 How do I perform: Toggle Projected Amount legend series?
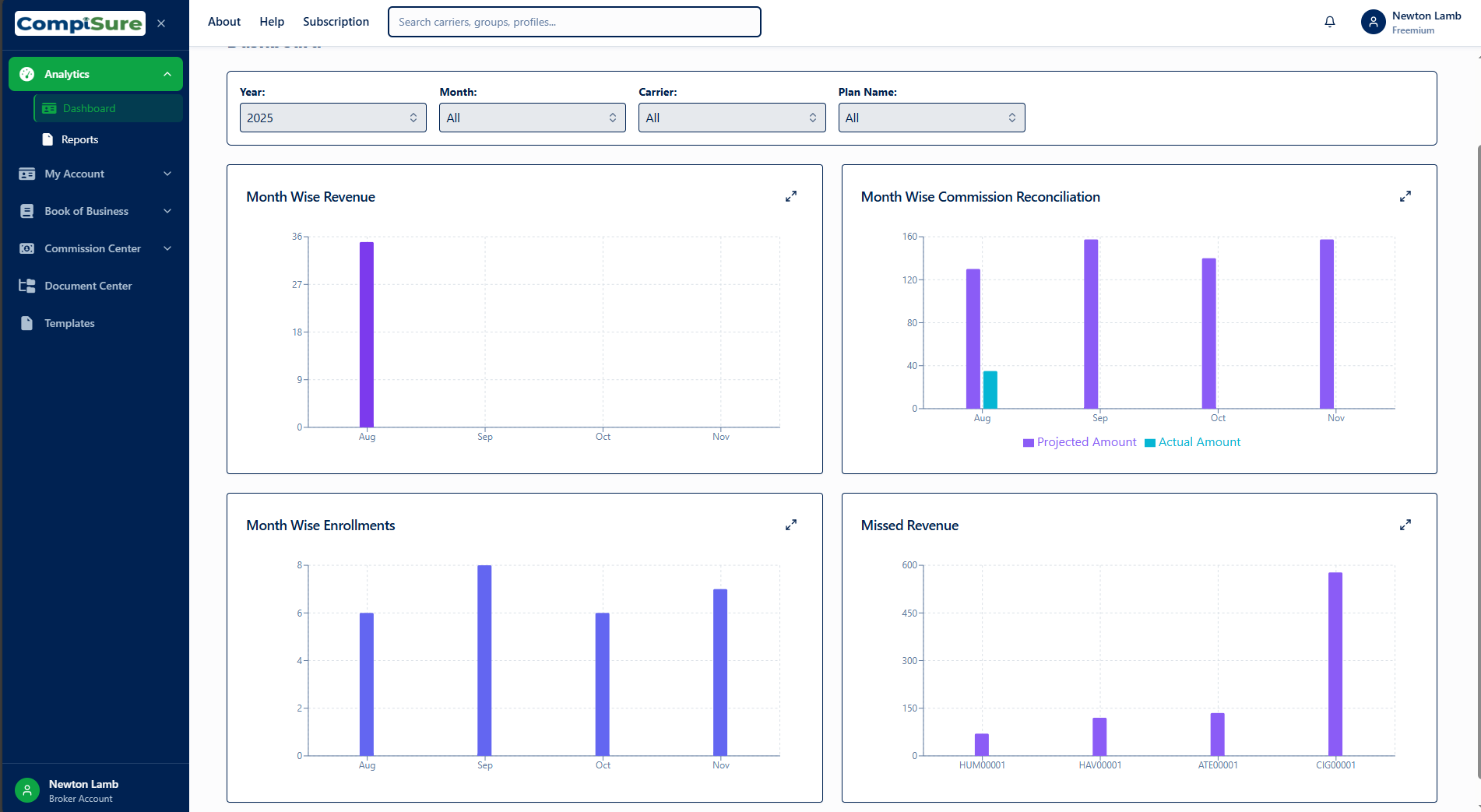pyautogui.click(x=1079, y=442)
